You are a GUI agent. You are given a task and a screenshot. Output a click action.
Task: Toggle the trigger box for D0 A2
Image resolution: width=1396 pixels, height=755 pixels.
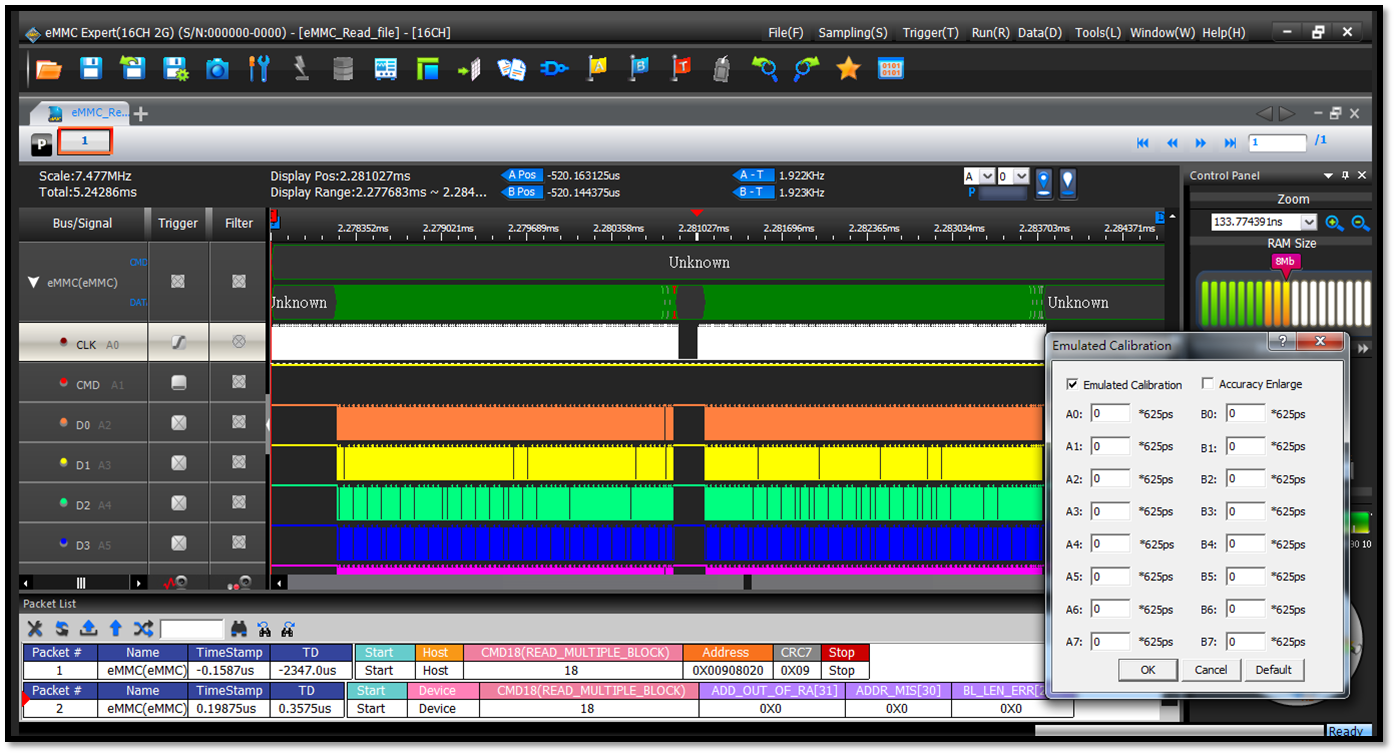coord(179,423)
